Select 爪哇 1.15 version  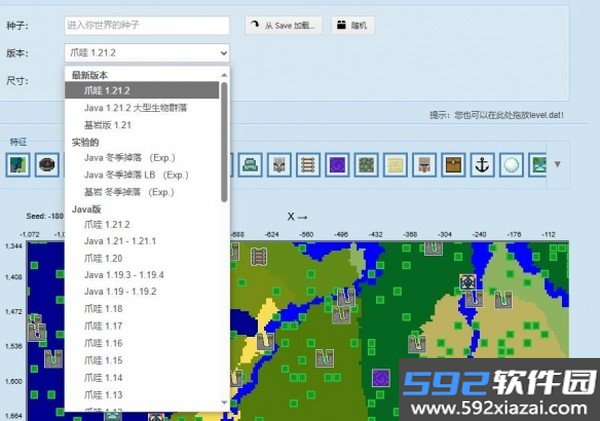tap(142, 361)
